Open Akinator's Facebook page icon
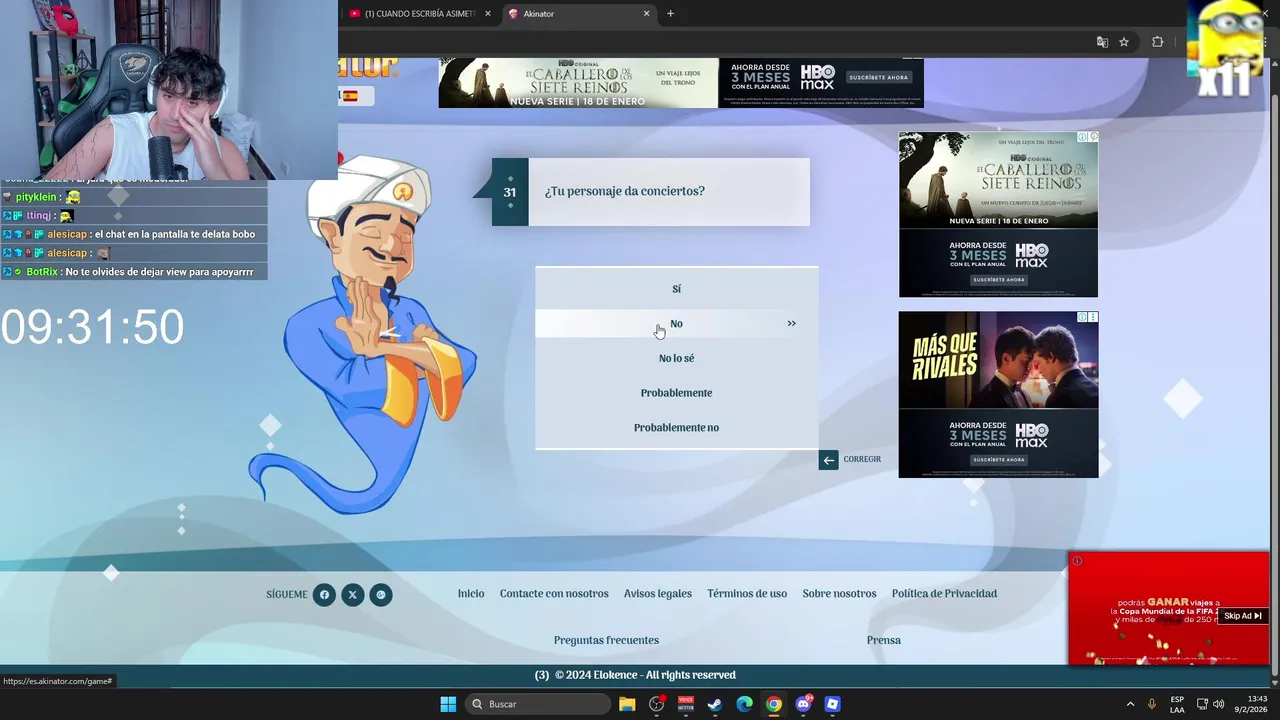The width and height of the screenshot is (1280, 720). click(x=324, y=595)
